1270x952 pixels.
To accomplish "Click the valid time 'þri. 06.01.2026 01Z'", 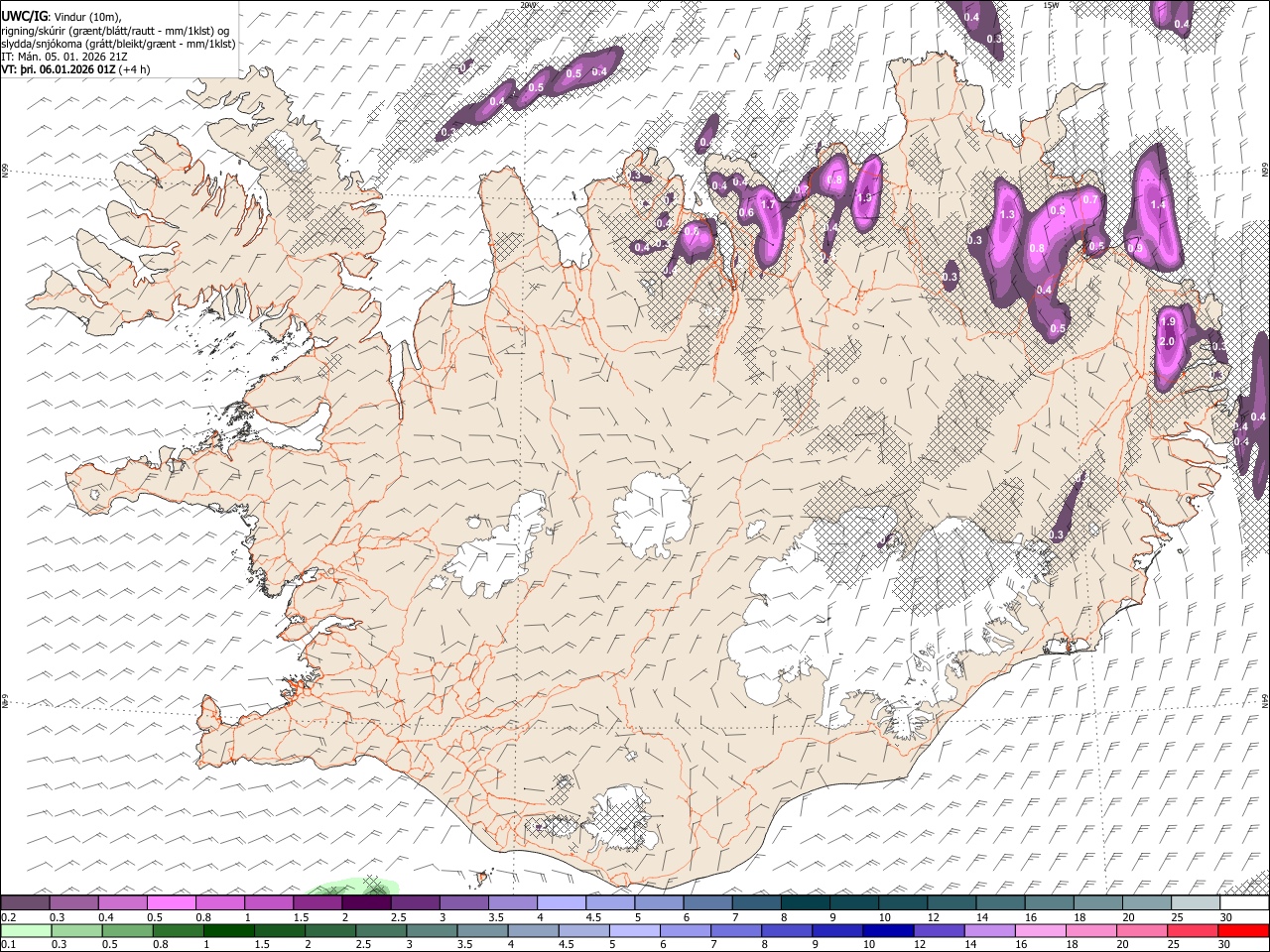I will (x=69, y=69).
